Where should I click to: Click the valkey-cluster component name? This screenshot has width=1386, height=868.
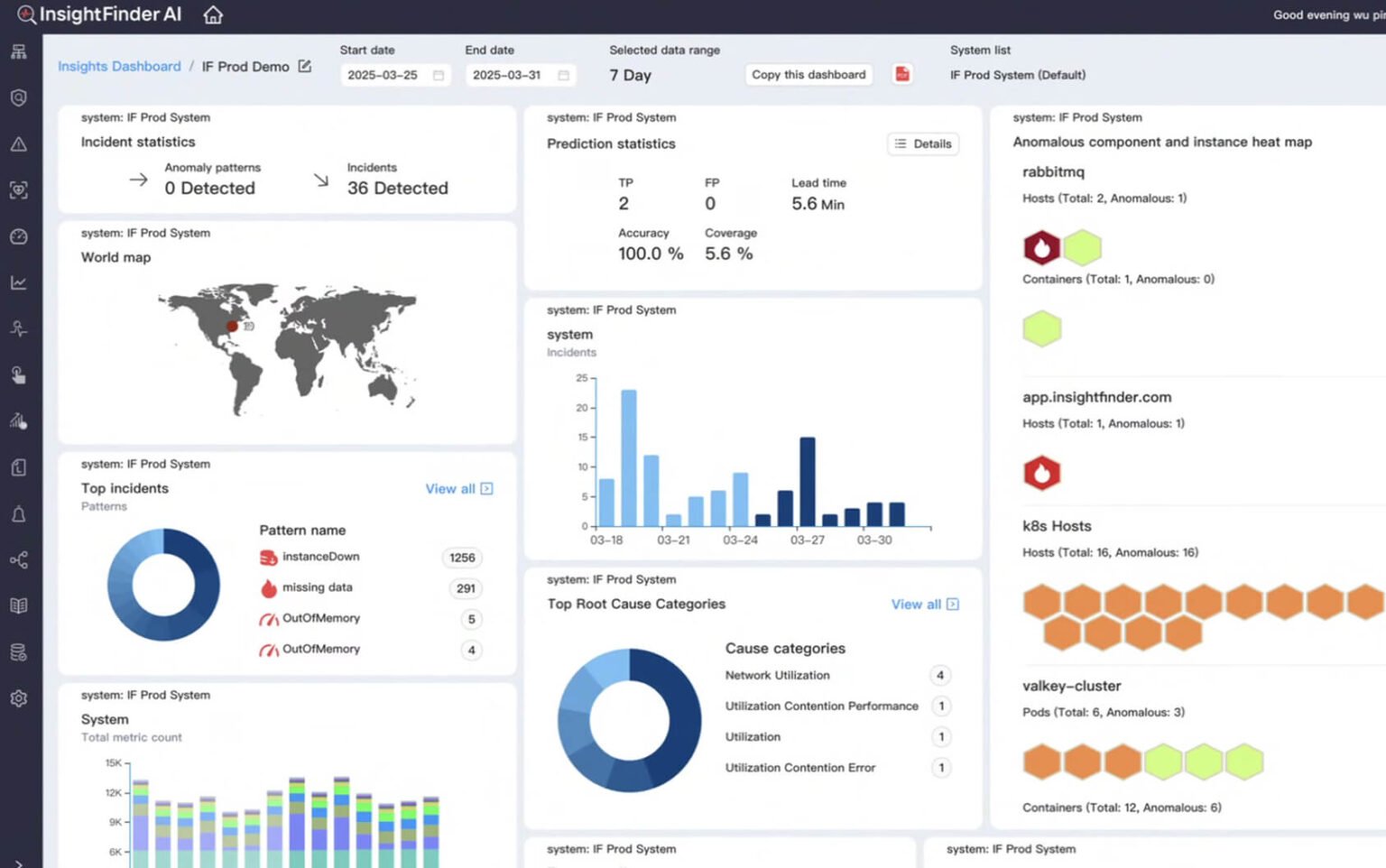[x=1071, y=686]
